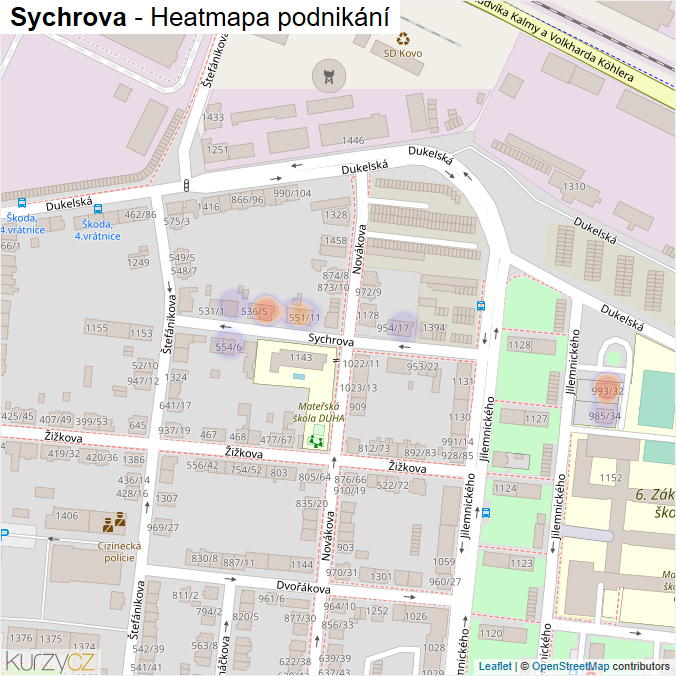Click the parking P icon near Cizinecká policie
676x676 pixels.
4,535
